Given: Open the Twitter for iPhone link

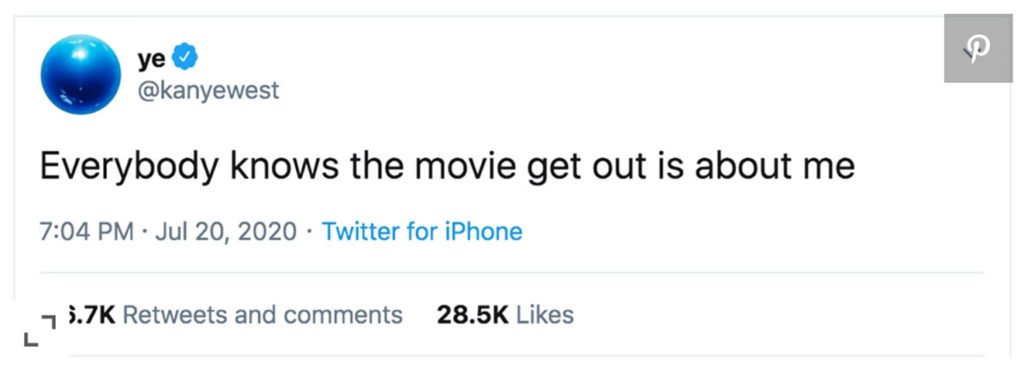Looking at the screenshot, I should coord(423,231).
